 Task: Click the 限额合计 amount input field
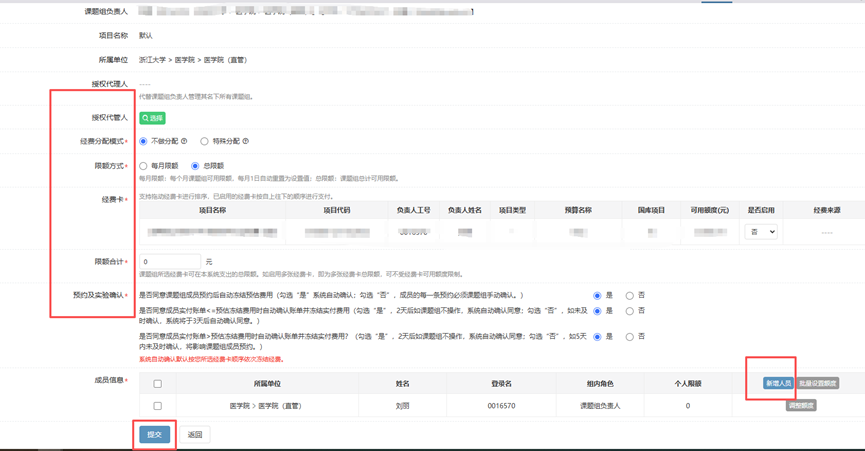[x=169, y=262]
